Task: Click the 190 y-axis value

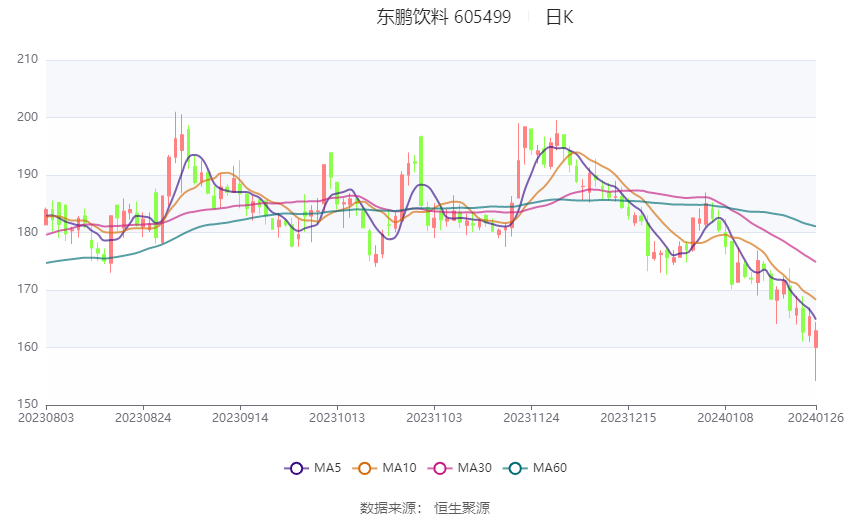Action: tap(28, 175)
